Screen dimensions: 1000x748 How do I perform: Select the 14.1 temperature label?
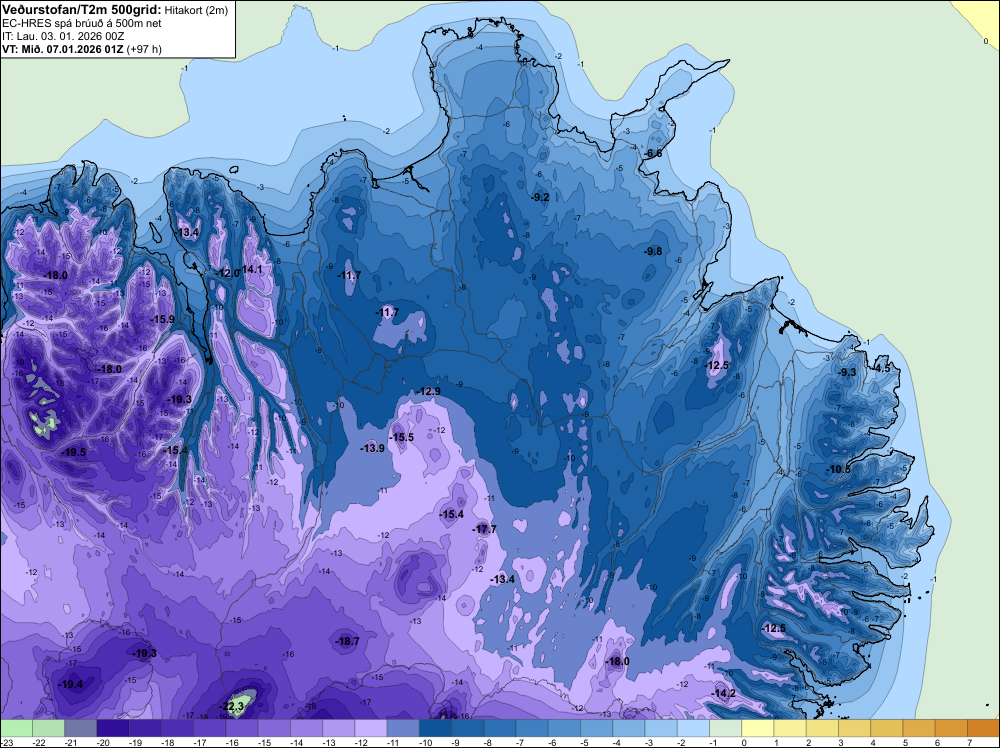coord(253,270)
